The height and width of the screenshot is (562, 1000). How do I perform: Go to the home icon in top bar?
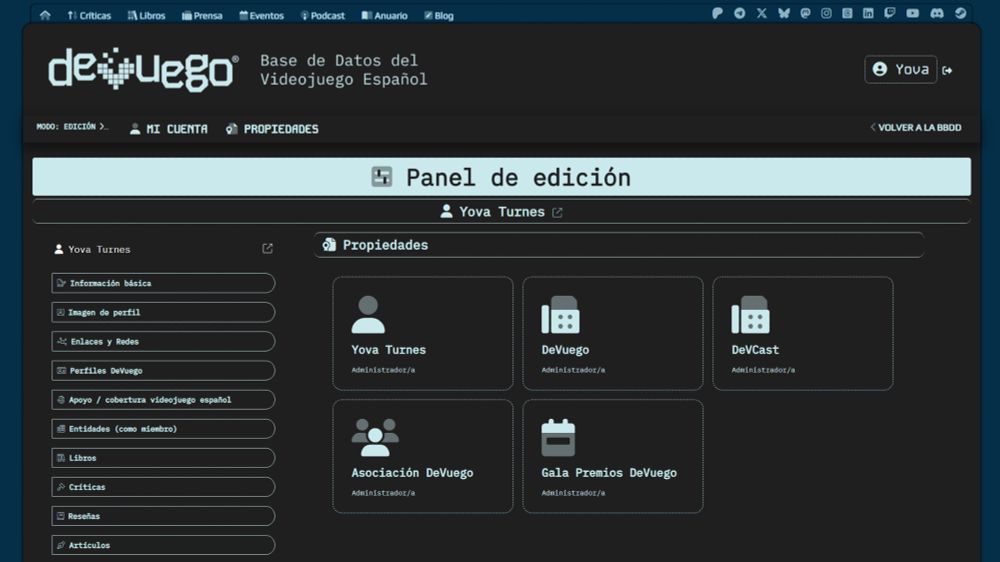[45, 15]
